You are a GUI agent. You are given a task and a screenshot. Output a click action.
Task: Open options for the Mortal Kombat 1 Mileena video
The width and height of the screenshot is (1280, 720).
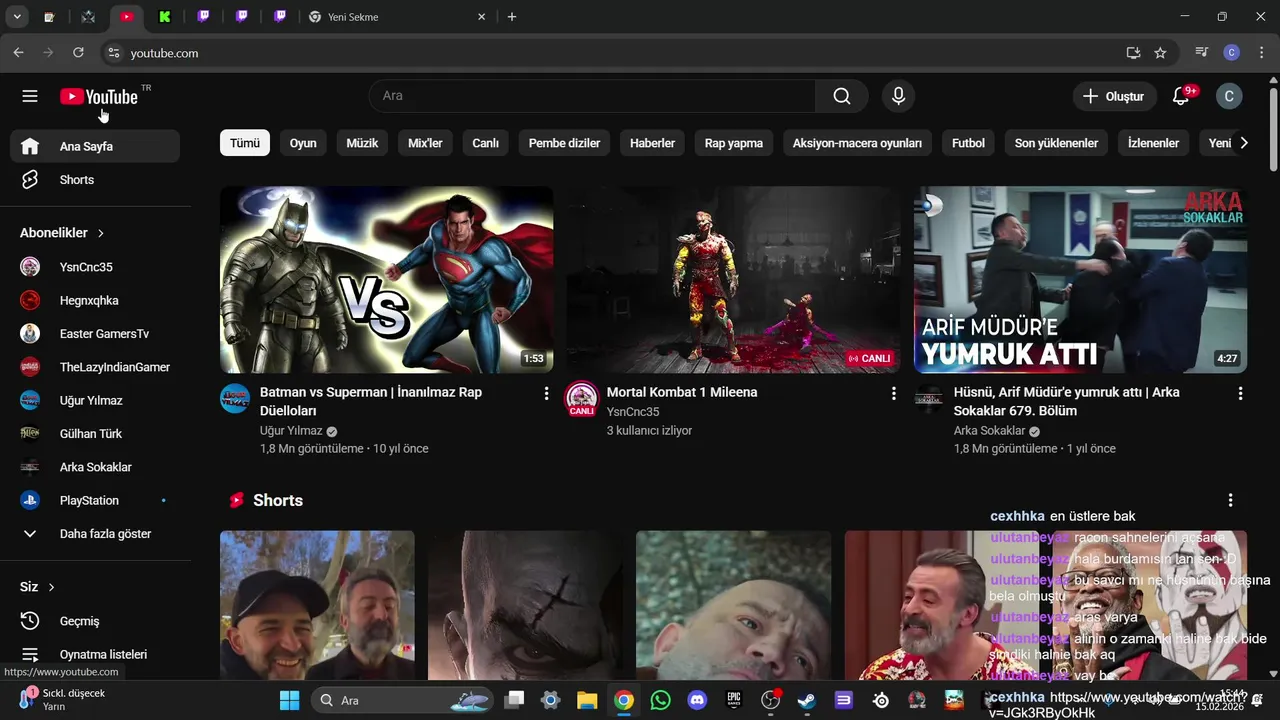[x=893, y=394]
